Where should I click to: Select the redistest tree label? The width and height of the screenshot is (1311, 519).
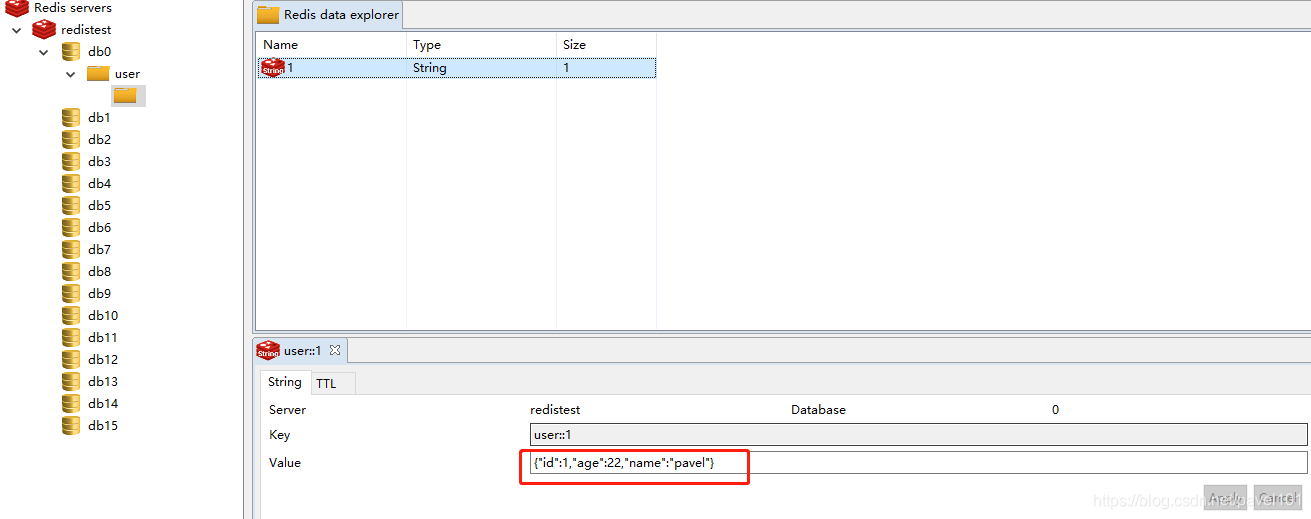86,30
